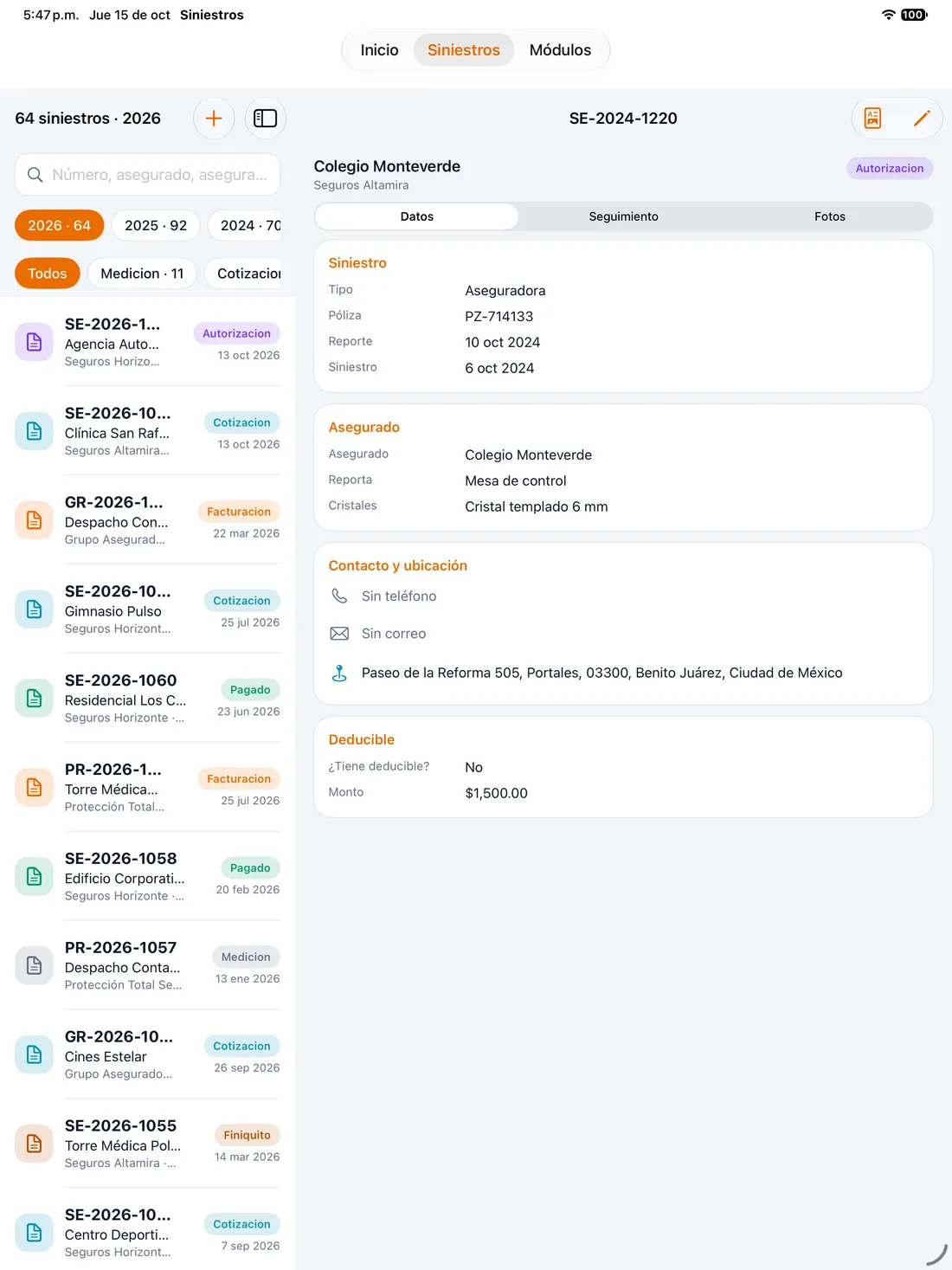Filter by year chip 2026 · 64
Image resolution: width=952 pixels, height=1270 pixels.
pos(59,226)
